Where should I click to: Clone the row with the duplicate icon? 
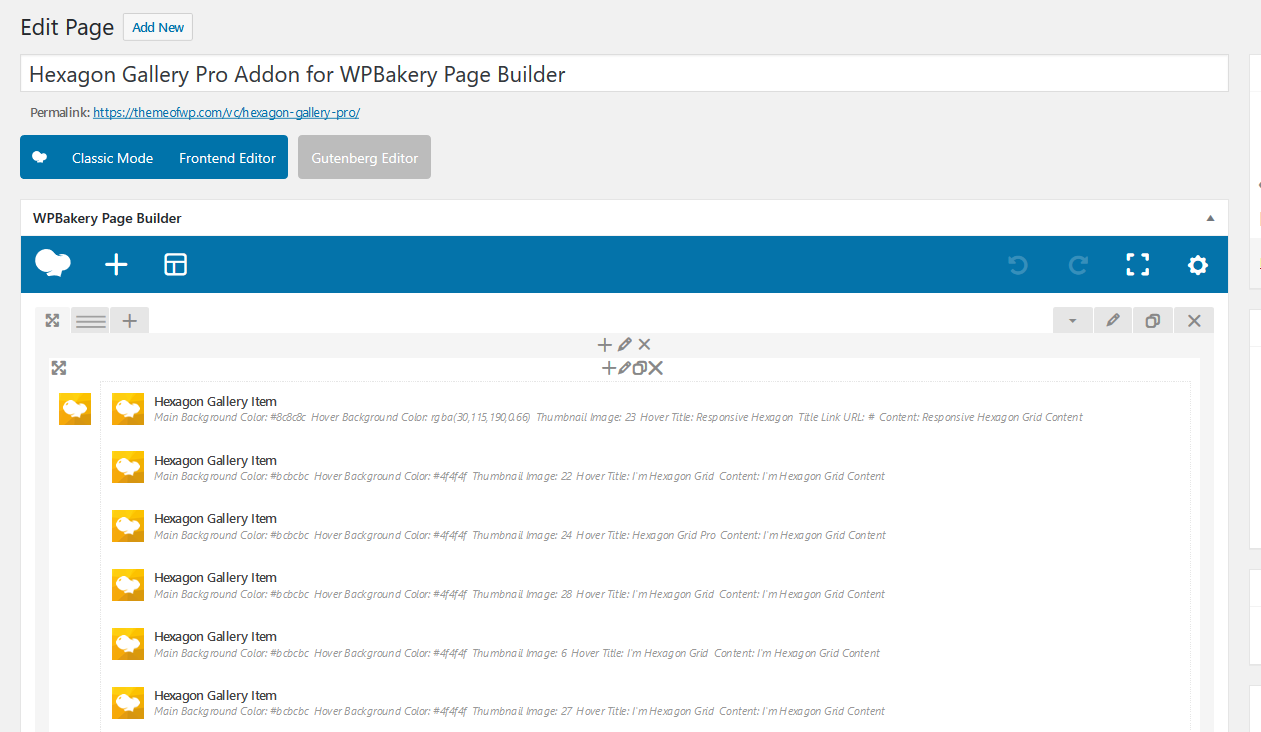pos(1153,321)
